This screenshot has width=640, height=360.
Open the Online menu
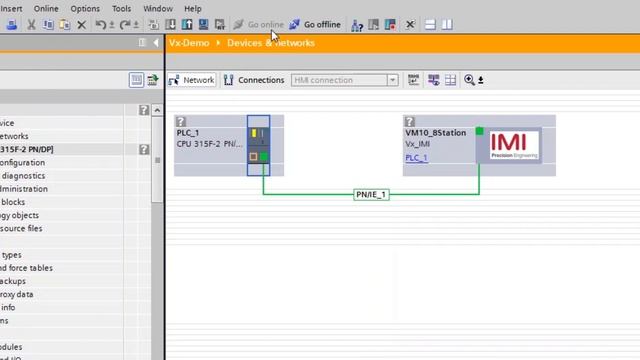(x=46, y=8)
